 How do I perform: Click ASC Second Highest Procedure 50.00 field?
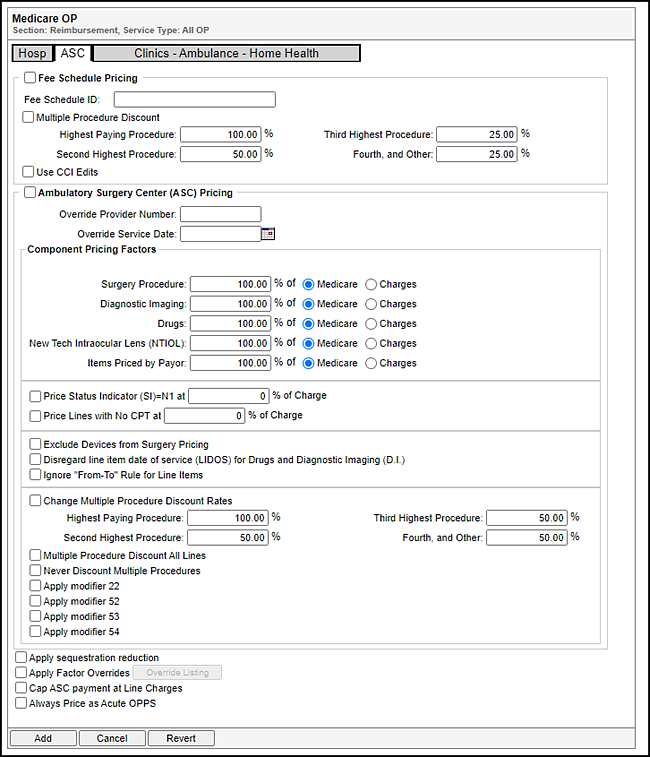coord(227,538)
